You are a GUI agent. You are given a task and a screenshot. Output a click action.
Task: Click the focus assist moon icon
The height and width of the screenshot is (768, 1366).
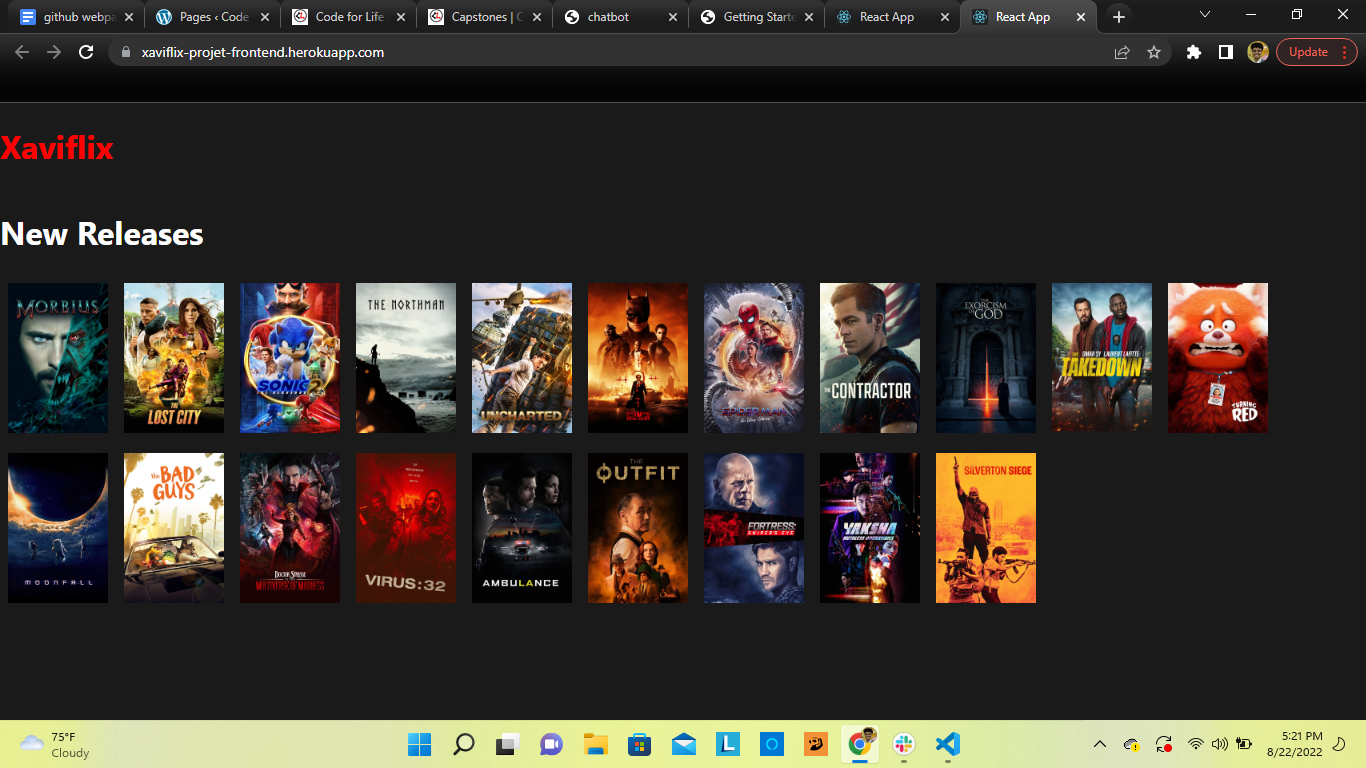click(1341, 744)
